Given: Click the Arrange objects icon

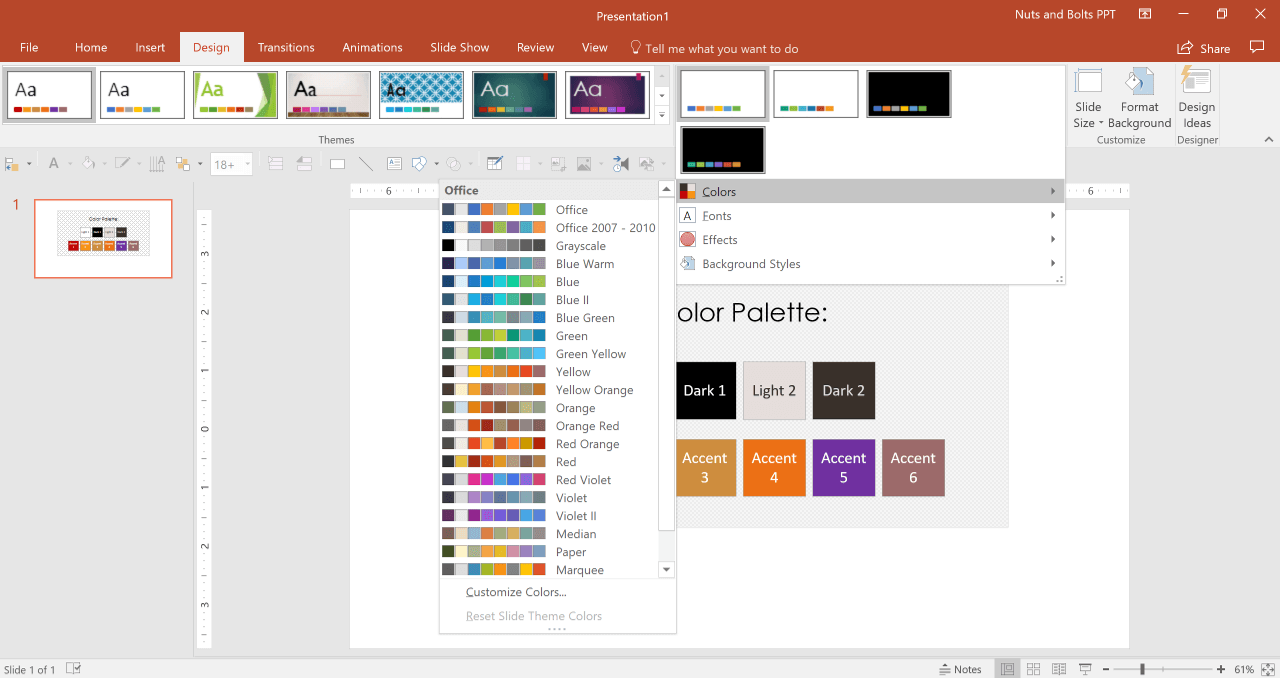Looking at the screenshot, I should tap(185, 164).
